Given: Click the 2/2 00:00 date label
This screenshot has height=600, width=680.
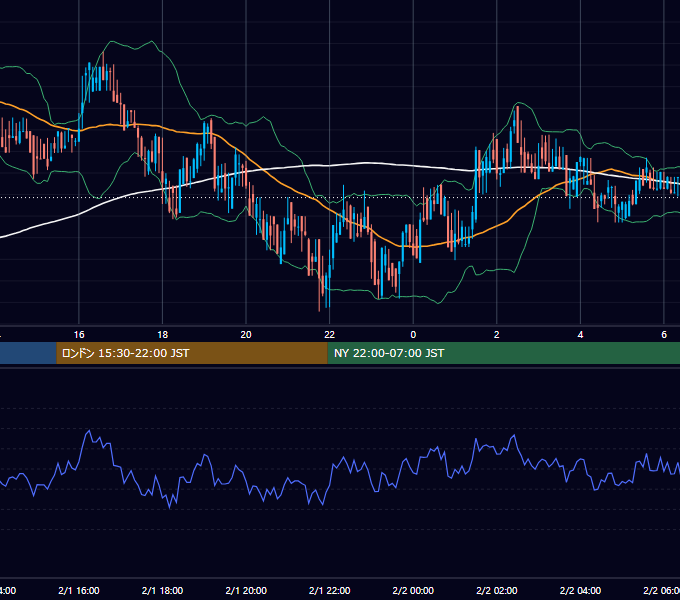Looking at the screenshot, I should [x=413, y=590].
